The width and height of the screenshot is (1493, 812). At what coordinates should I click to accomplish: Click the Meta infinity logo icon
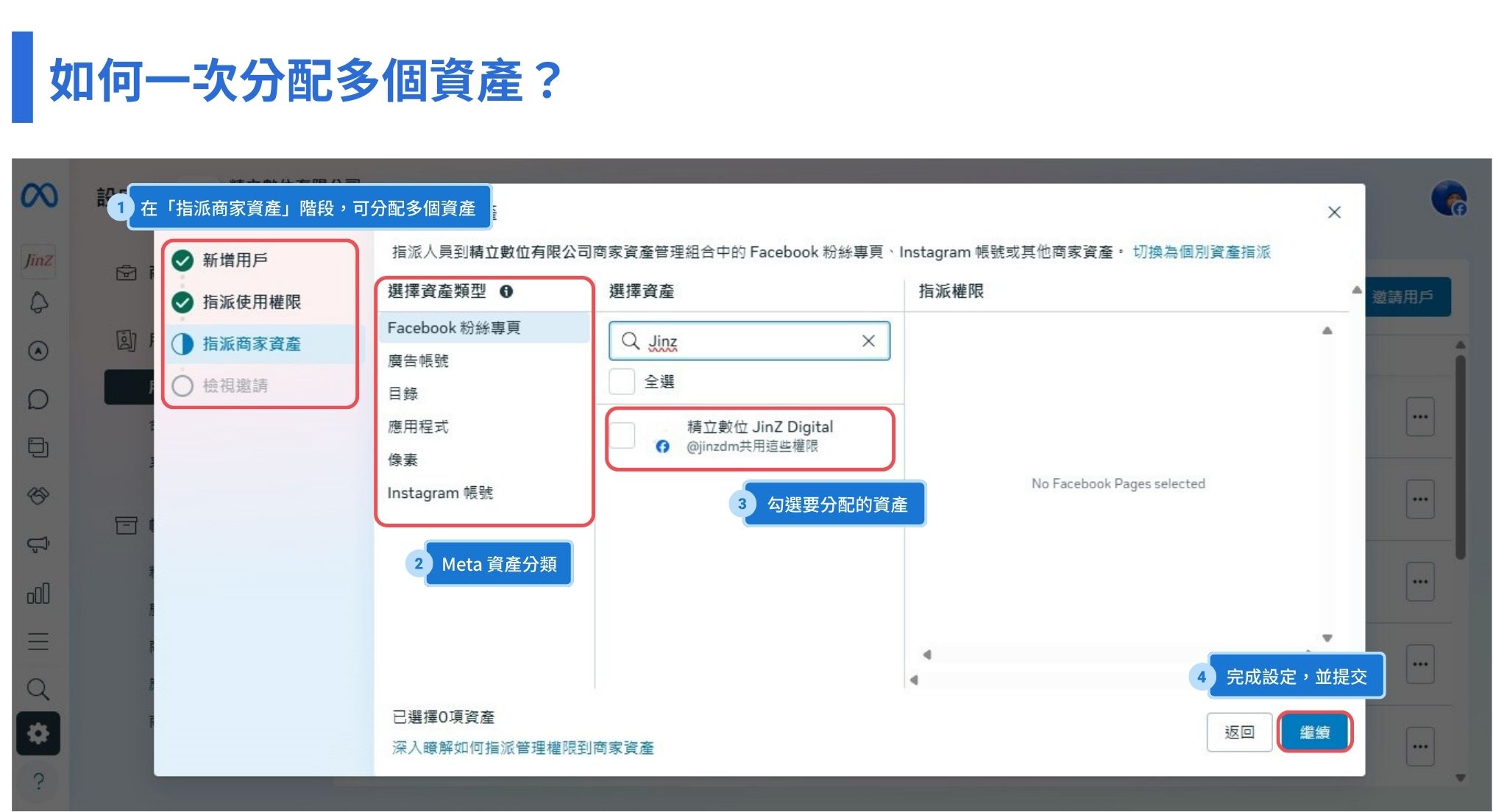(39, 196)
